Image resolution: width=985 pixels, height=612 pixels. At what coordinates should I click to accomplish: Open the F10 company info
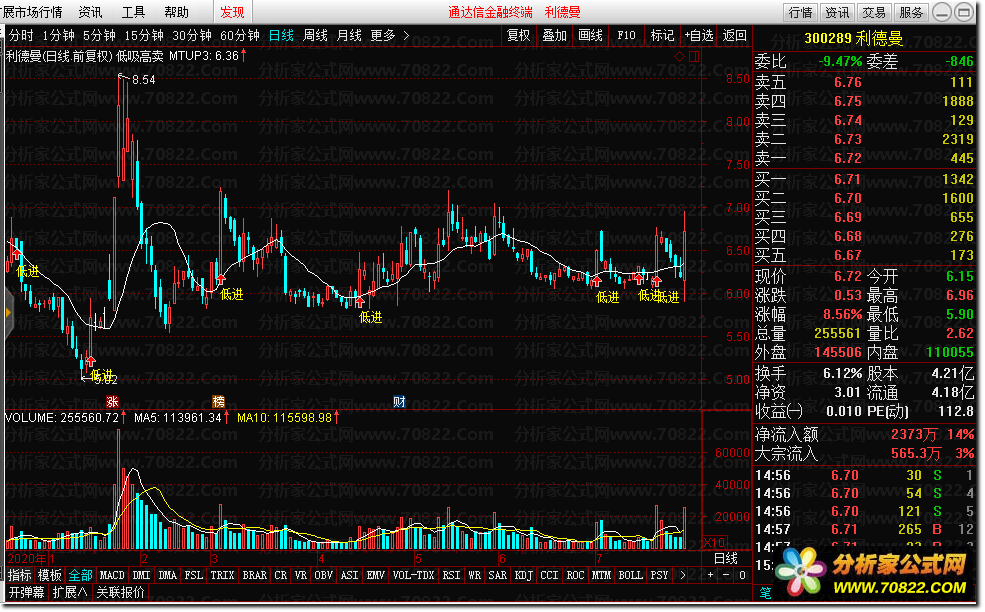626,36
